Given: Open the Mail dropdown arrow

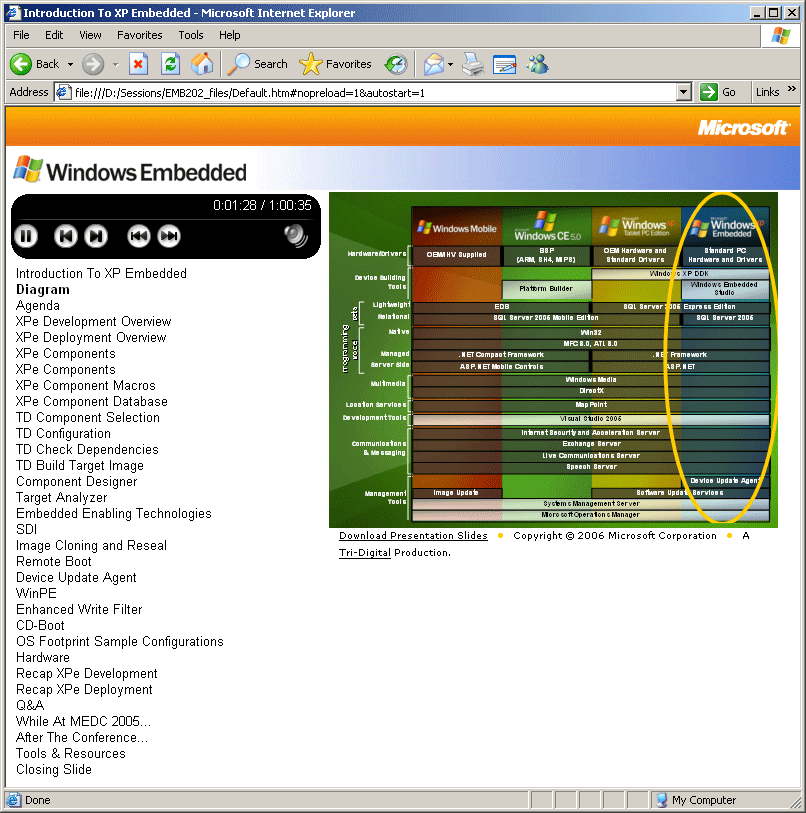Looking at the screenshot, I should pyautogui.click(x=450, y=64).
